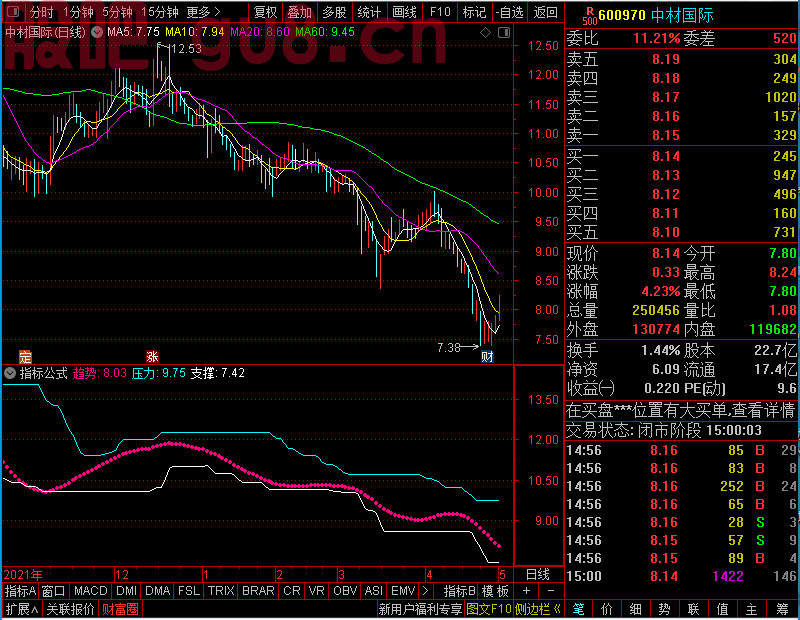Click the 返回 back button
800x620 pixels.
click(x=545, y=12)
